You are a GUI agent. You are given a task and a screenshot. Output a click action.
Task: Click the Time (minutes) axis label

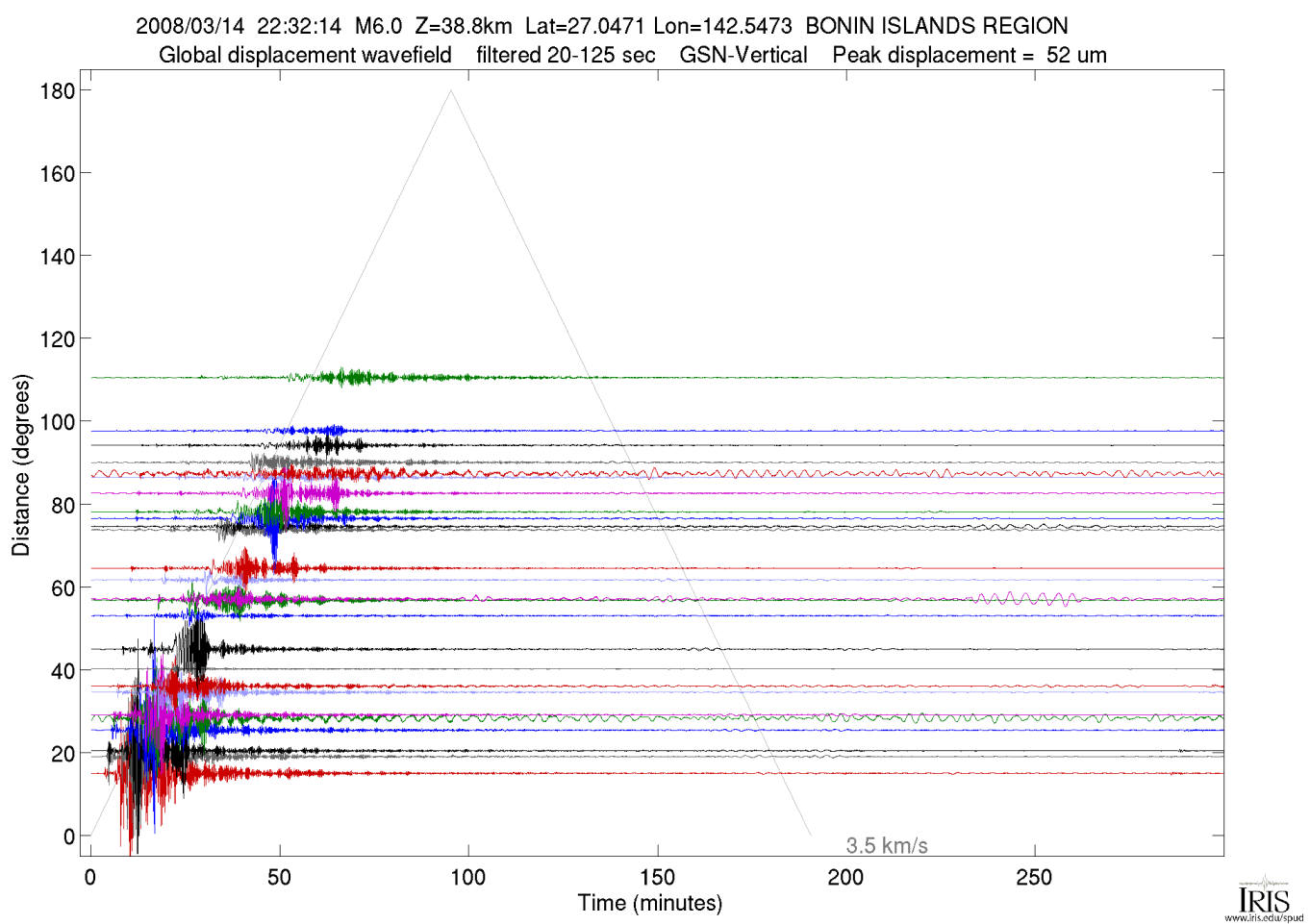[649, 903]
